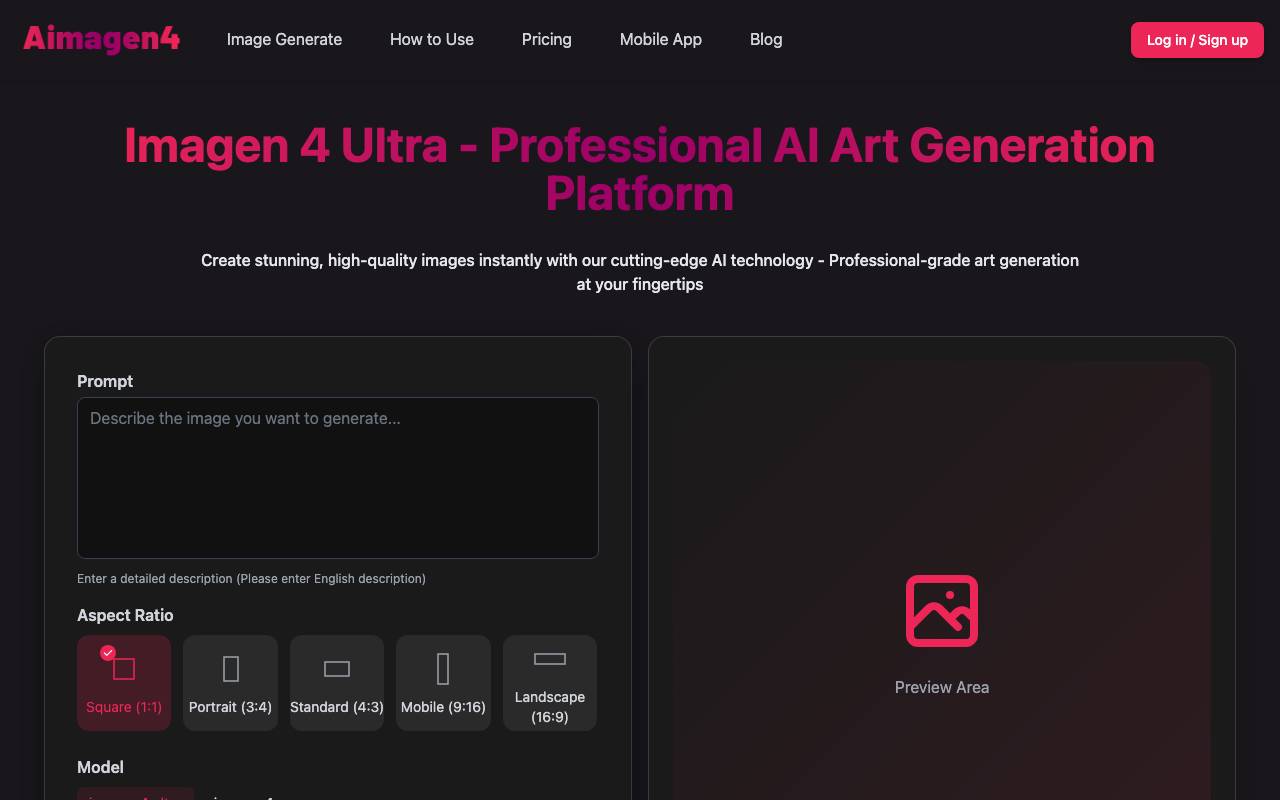The width and height of the screenshot is (1280, 800).
Task: Click the "Prompt" label
Action: 105,381
